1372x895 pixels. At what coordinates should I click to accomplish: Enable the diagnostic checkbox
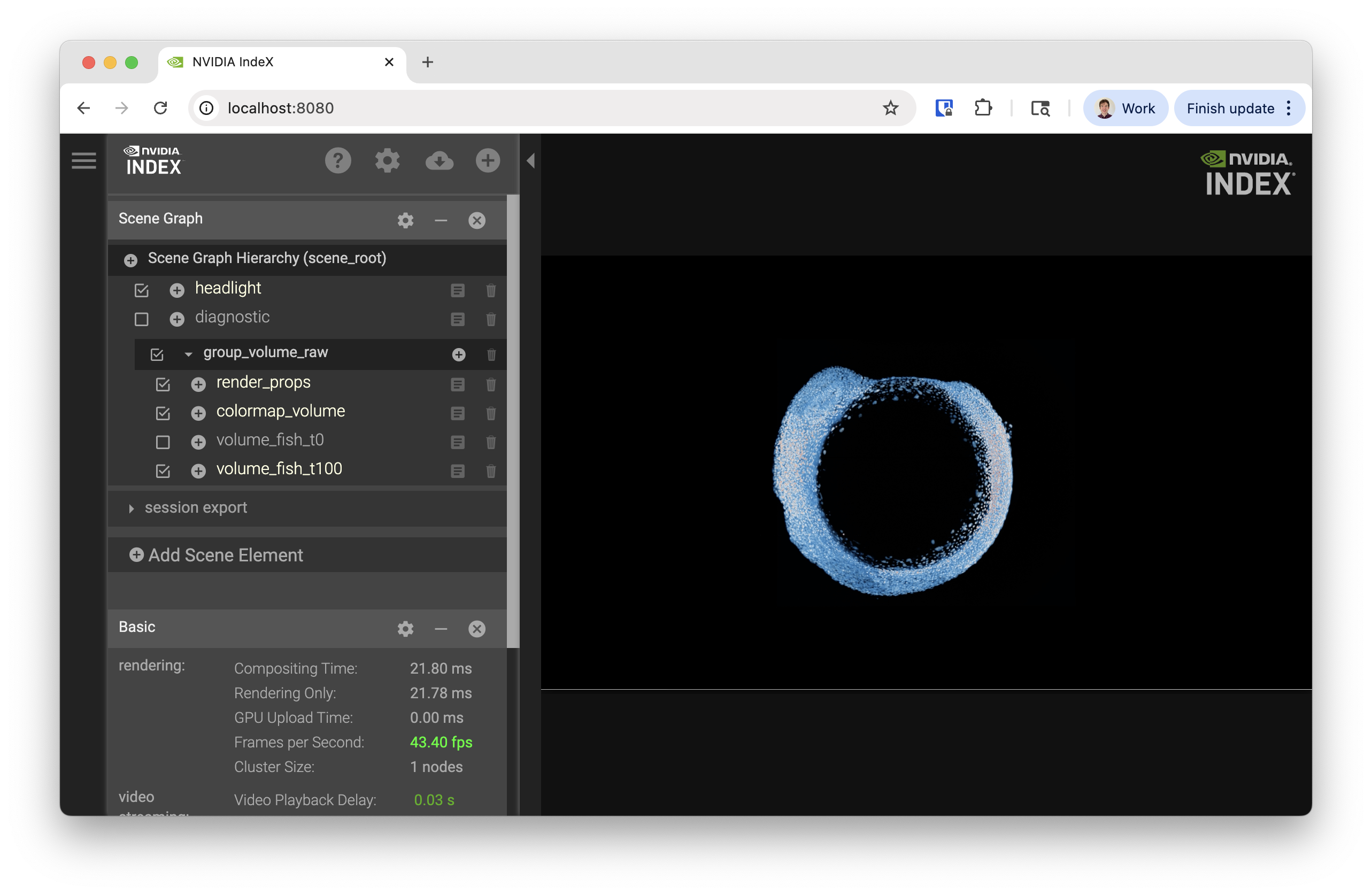(141, 319)
